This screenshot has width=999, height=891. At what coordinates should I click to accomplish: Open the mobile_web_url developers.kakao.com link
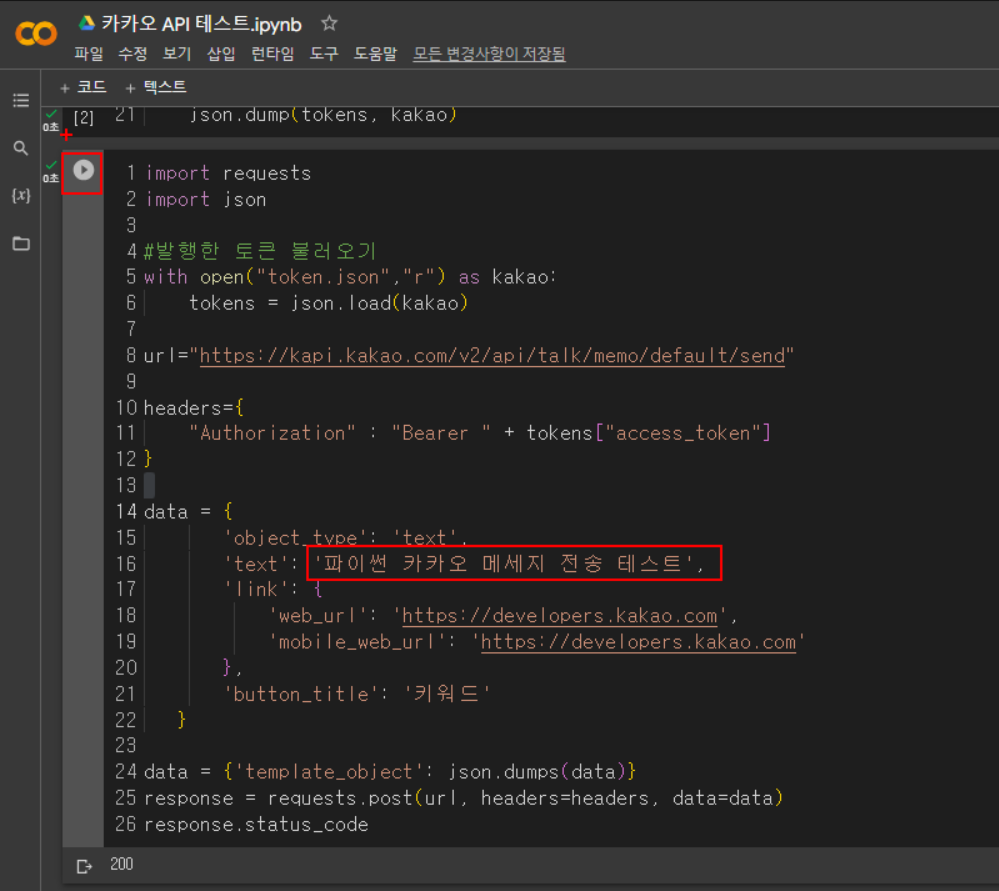[x=638, y=642]
